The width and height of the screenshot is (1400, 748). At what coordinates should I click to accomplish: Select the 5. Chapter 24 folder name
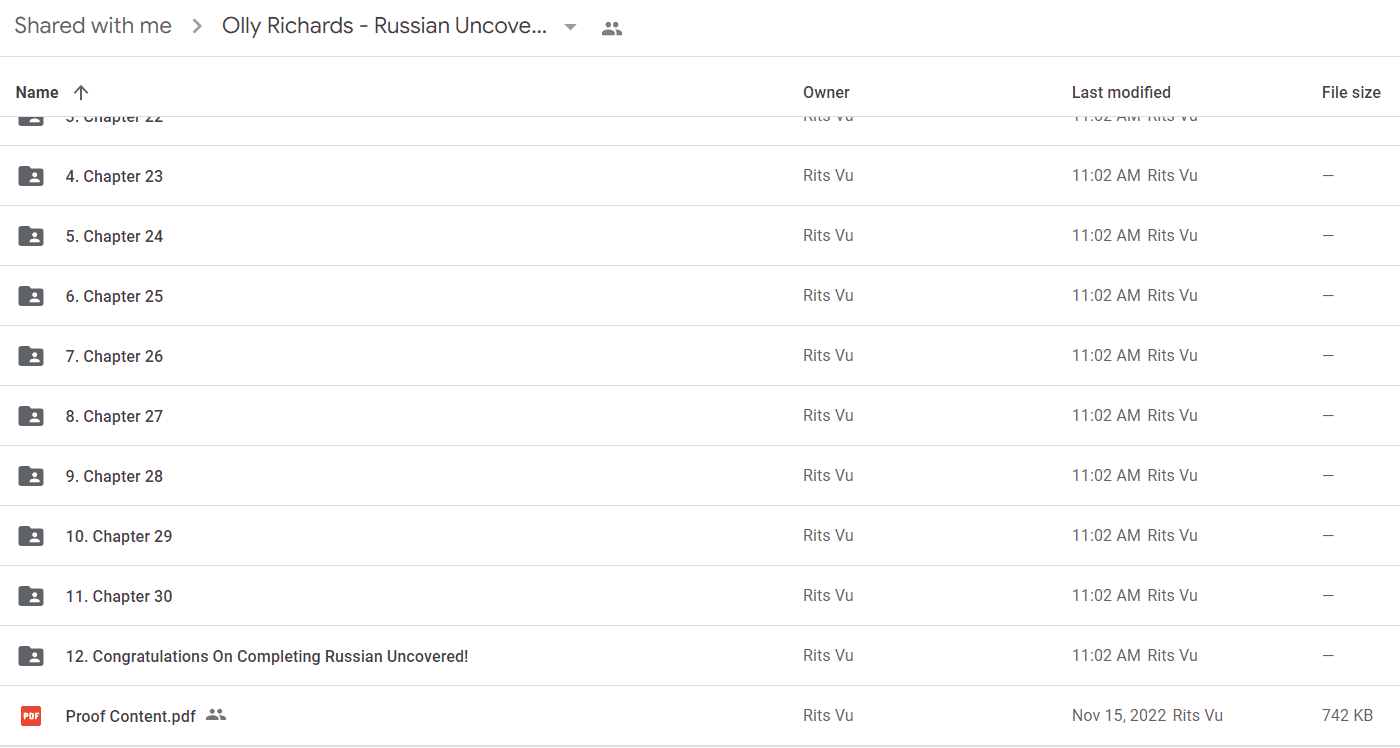pos(114,236)
